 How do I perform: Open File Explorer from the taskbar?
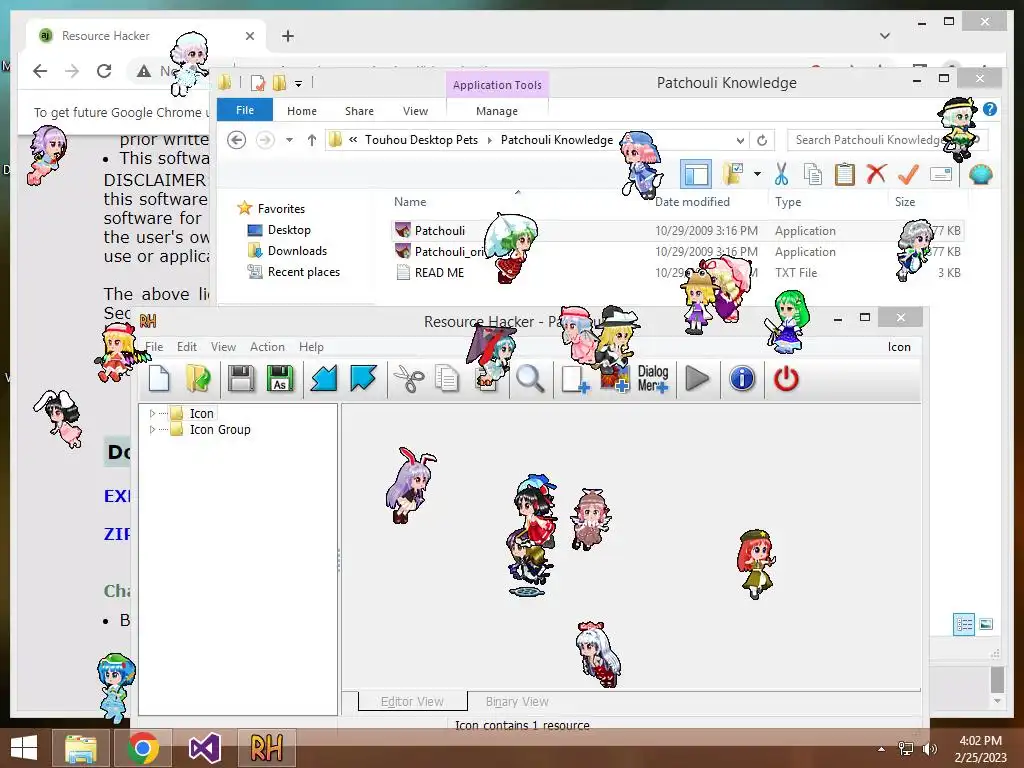81,748
